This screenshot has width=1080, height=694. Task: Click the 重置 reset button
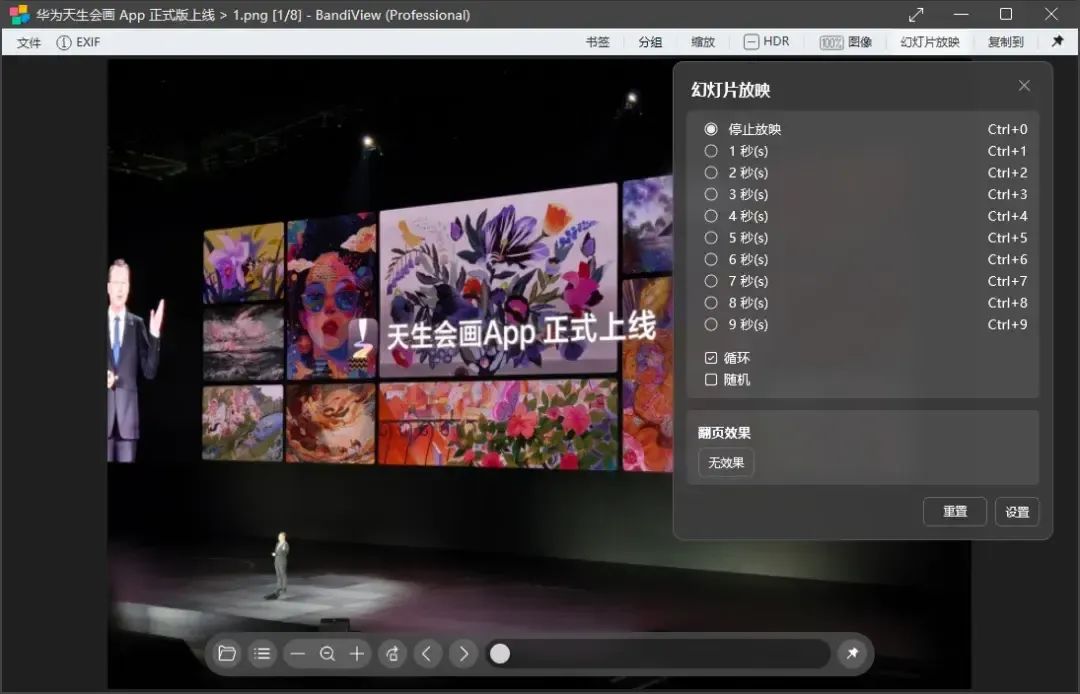(955, 512)
